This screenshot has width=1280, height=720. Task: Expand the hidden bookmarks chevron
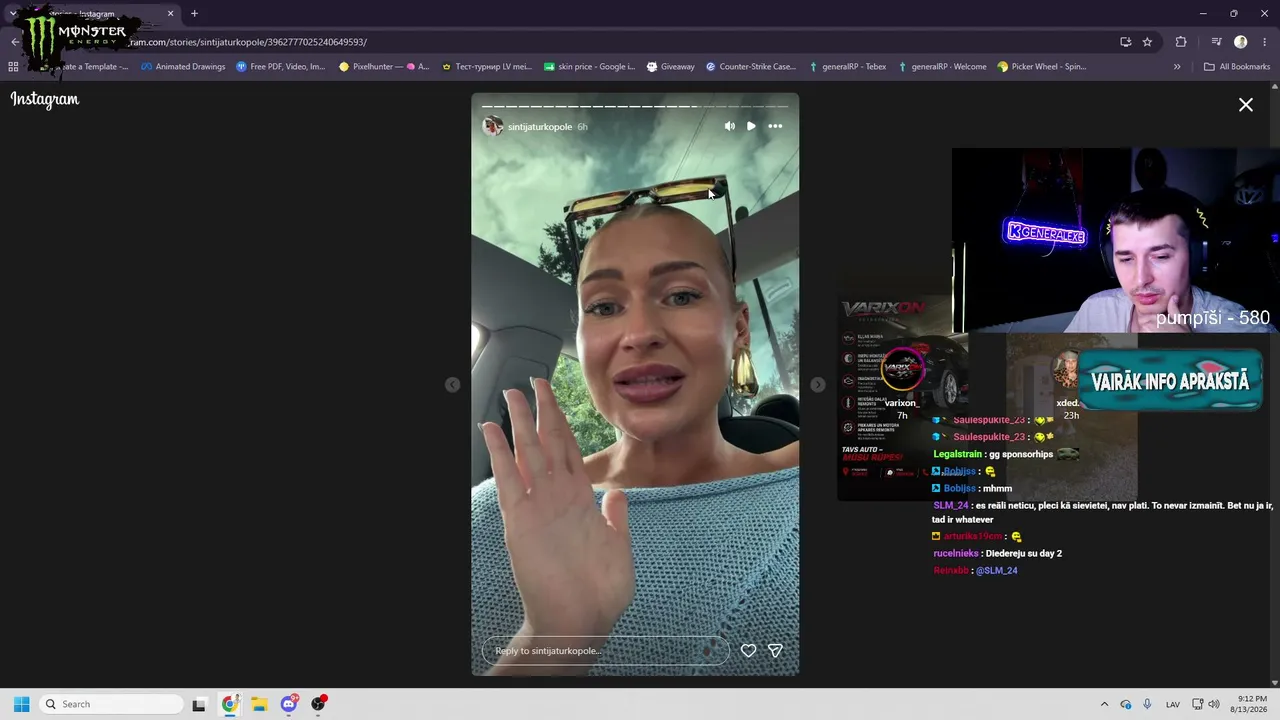pyautogui.click(x=1177, y=67)
